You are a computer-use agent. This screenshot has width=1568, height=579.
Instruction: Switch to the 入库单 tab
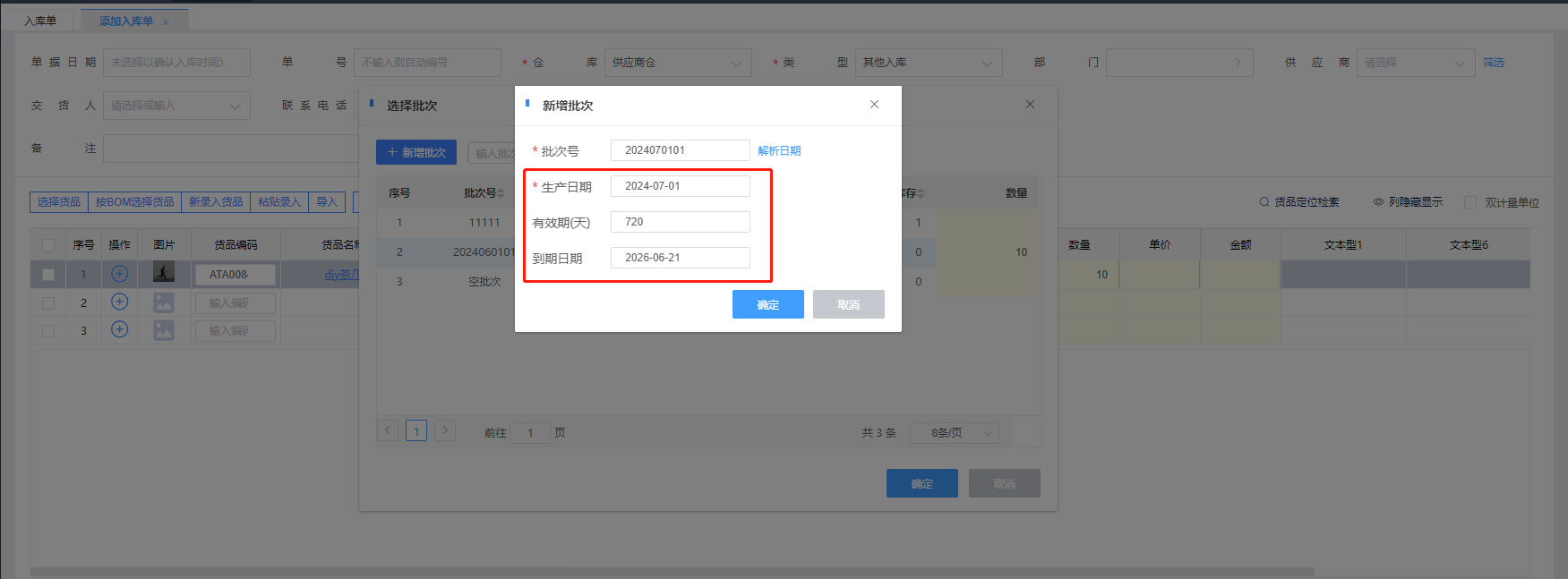click(x=40, y=21)
